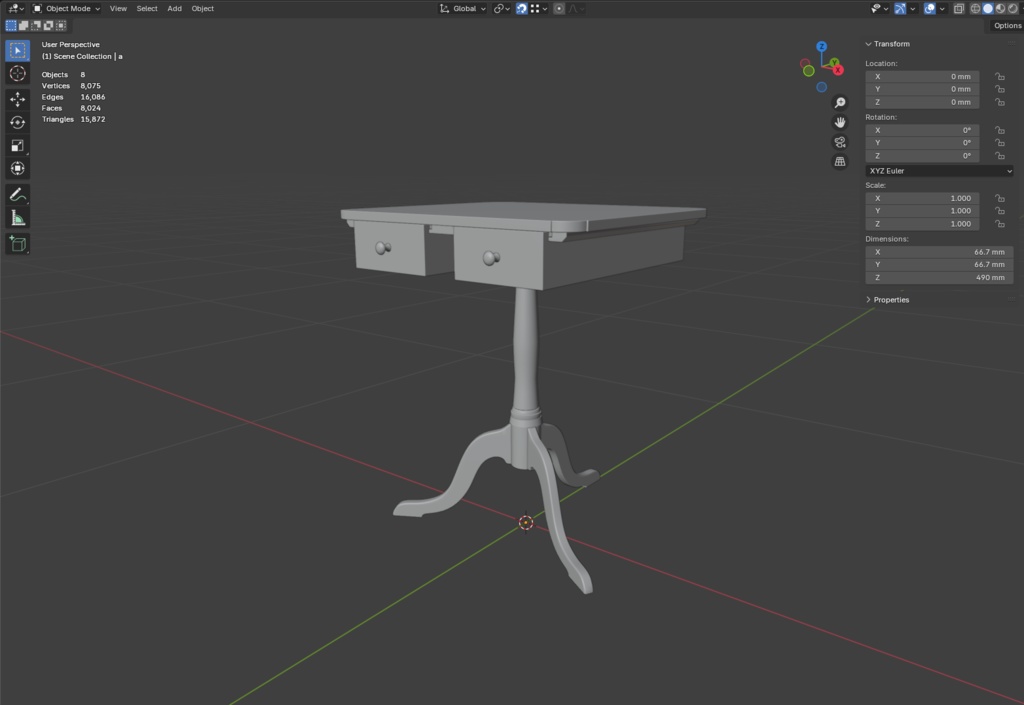Open the Object menu
The width and height of the screenshot is (1024, 705).
coord(202,8)
